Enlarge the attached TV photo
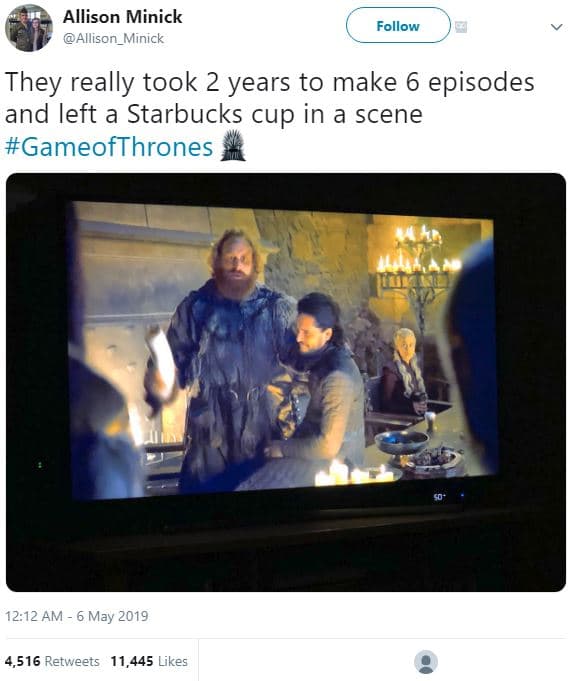 (x=286, y=382)
